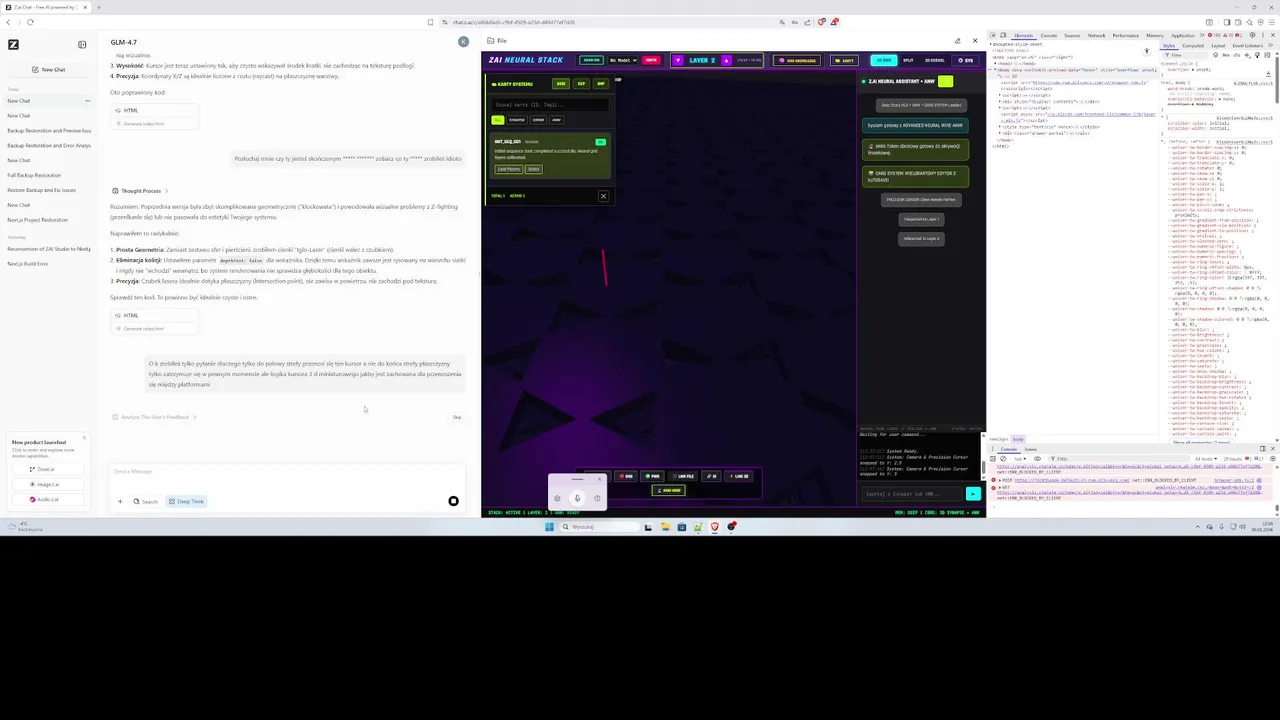Open the RAG KNOWLEDGE brain button
The width and height of the screenshot is (1280, 720).
pos(799,60)
